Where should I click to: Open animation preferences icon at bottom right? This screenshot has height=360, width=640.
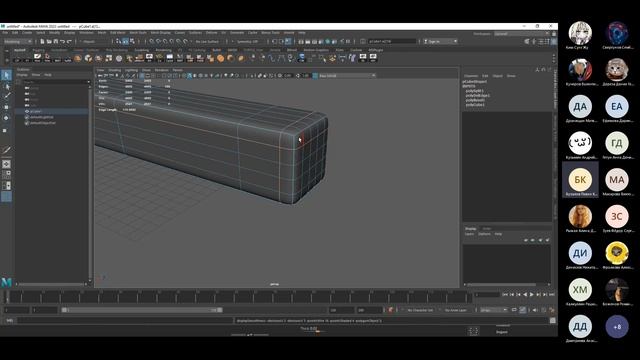click(x=552, y=310)
